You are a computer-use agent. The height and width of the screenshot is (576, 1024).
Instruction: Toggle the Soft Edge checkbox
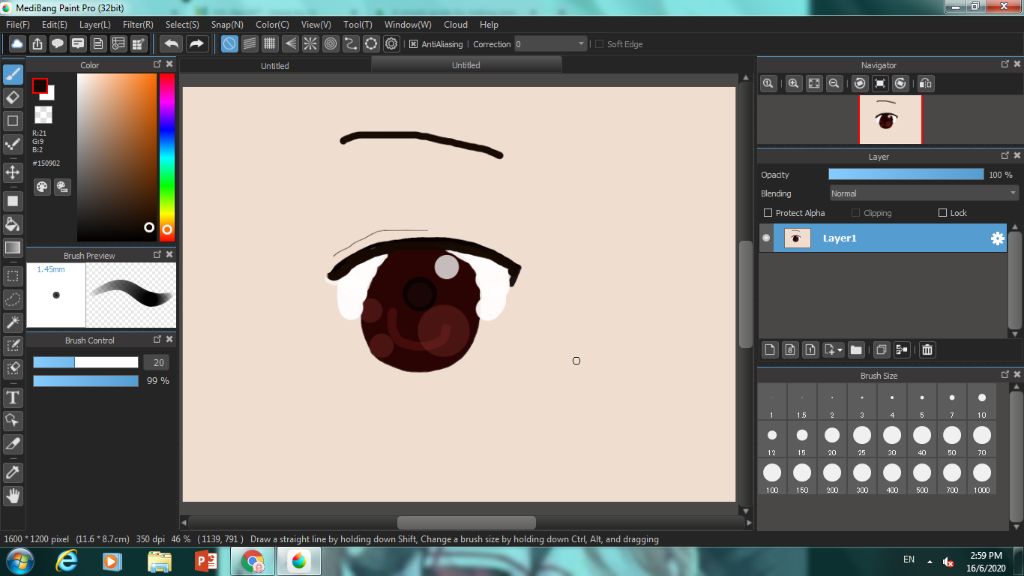tap(600, 44)
